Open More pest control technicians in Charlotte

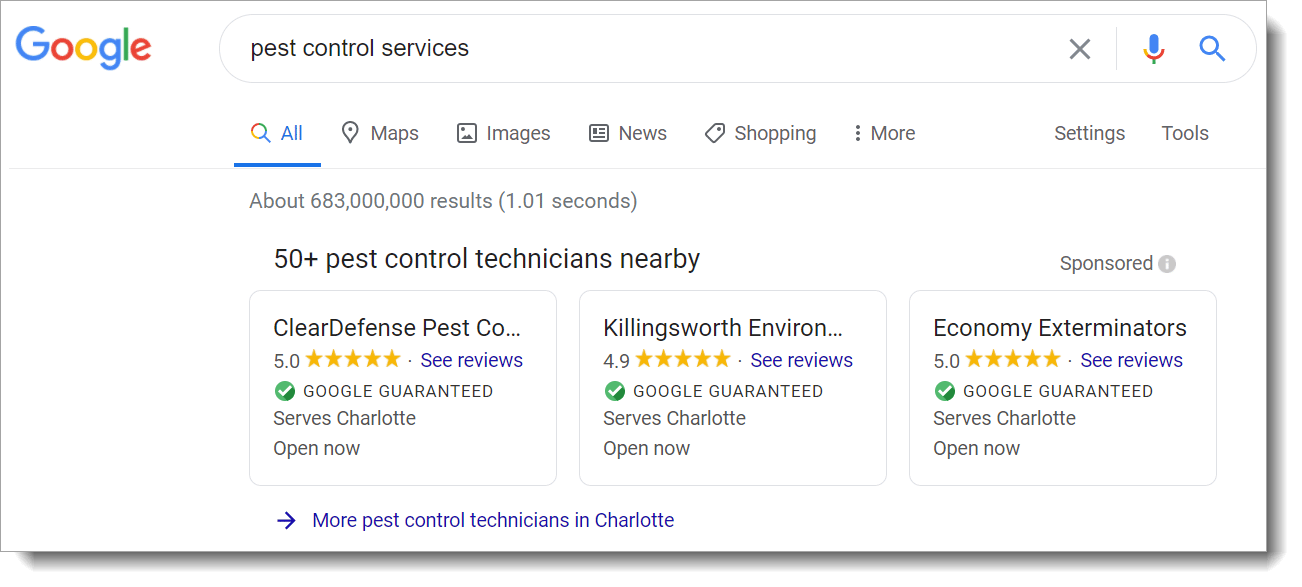click(492, 520)
